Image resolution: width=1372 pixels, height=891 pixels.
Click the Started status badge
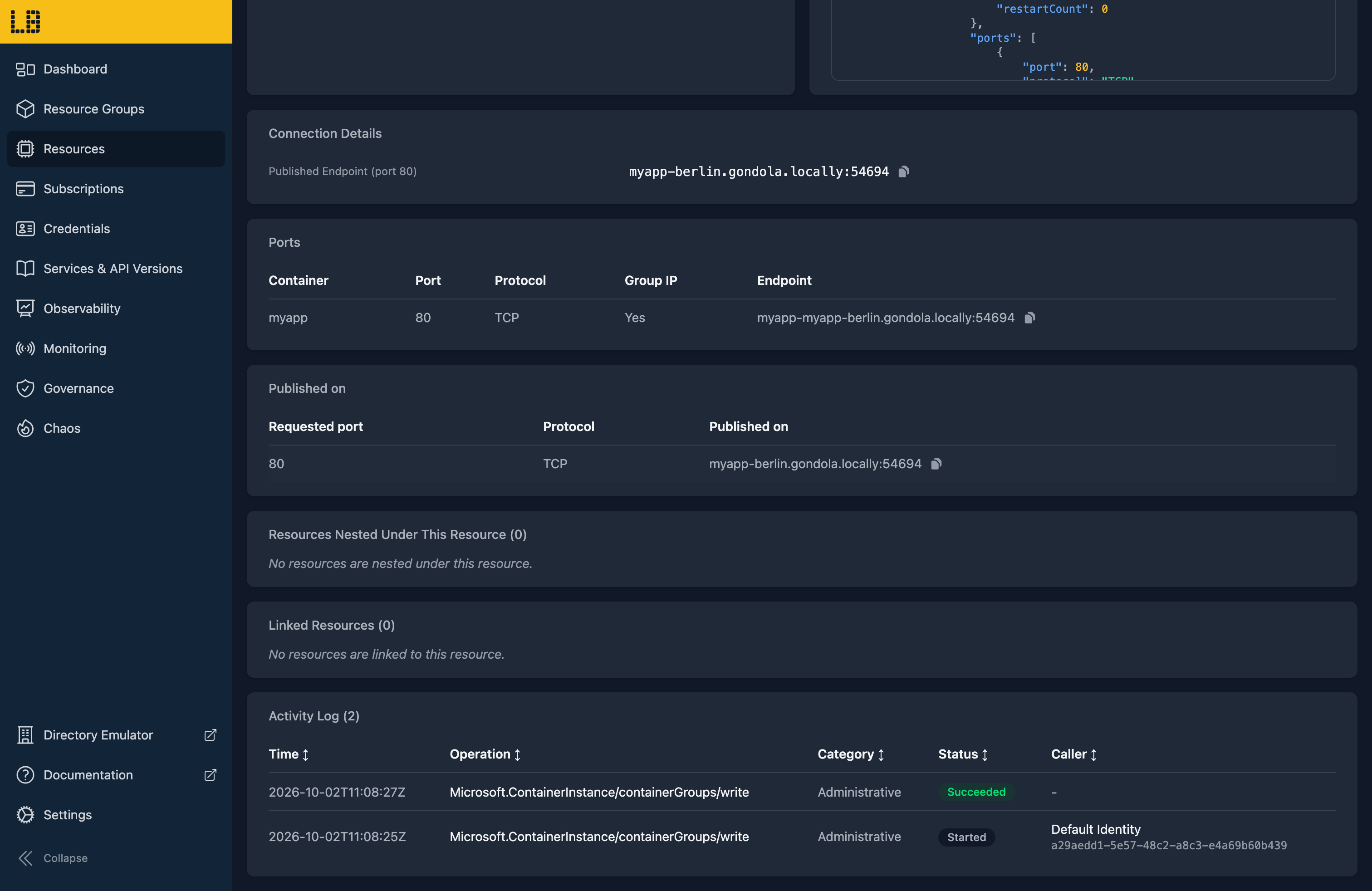(967, 837)
